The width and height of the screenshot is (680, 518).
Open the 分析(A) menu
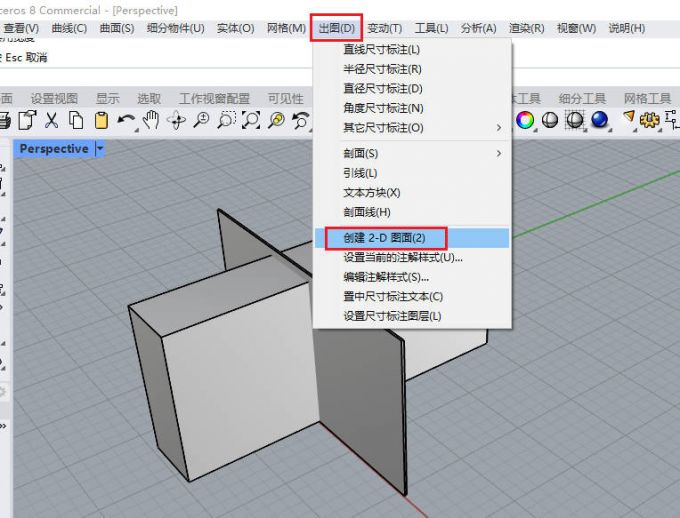point(478,28)
